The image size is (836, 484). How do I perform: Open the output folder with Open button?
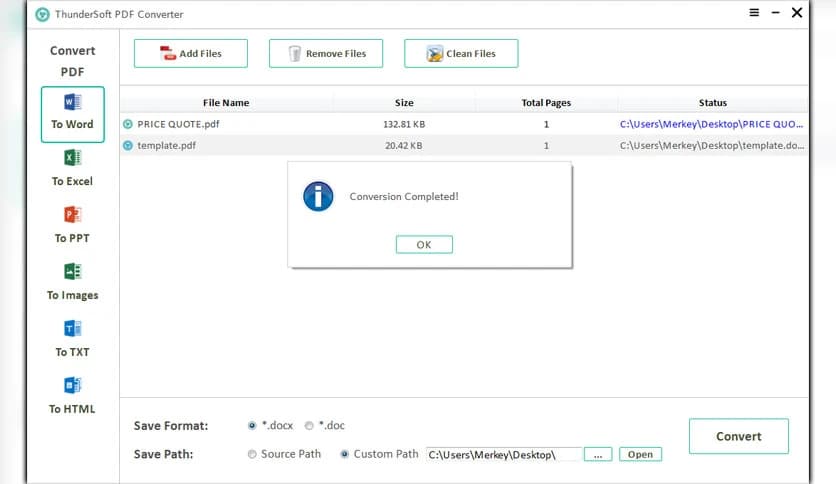(640, 454)
